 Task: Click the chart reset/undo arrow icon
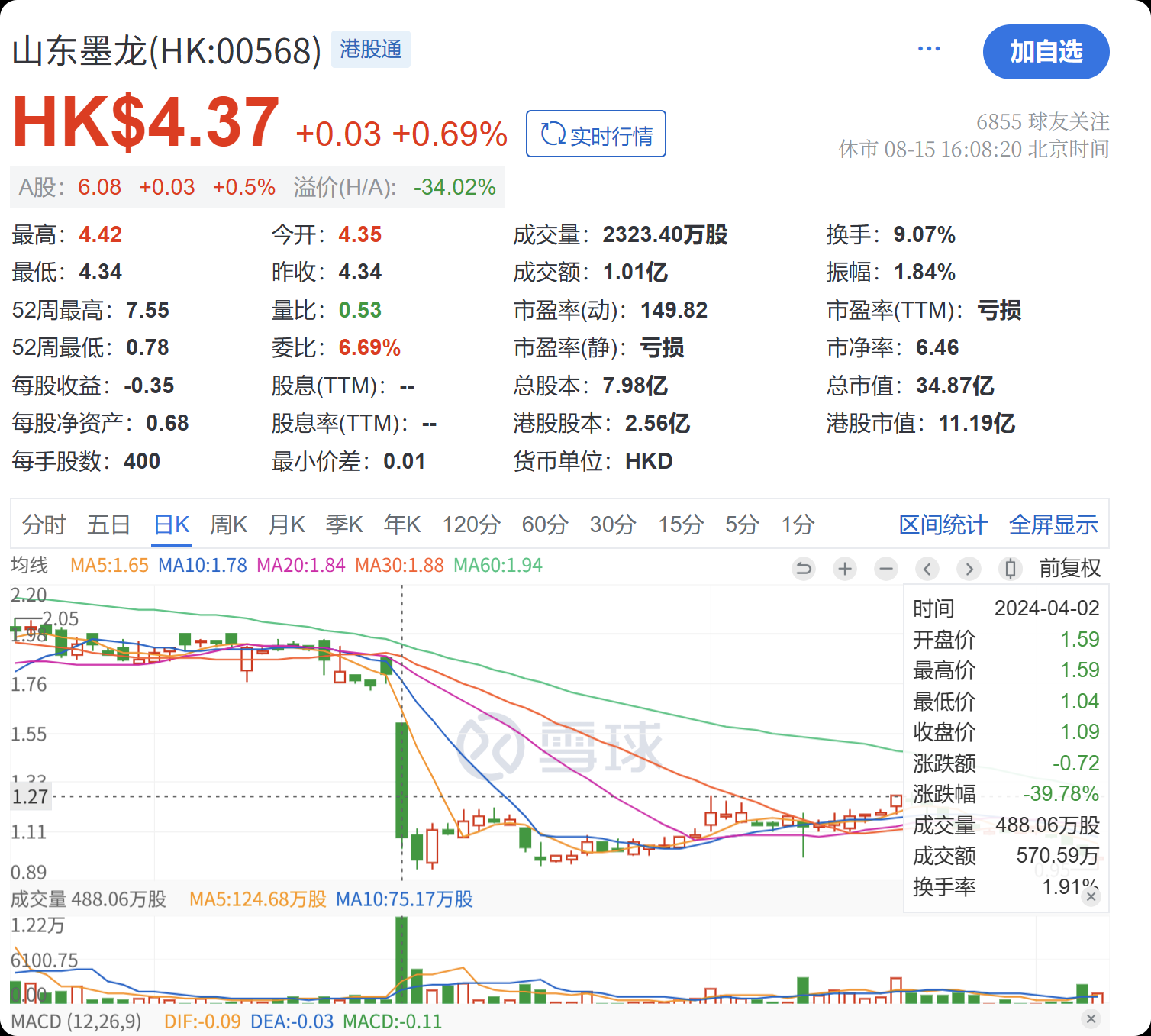[x=804, y=569]
